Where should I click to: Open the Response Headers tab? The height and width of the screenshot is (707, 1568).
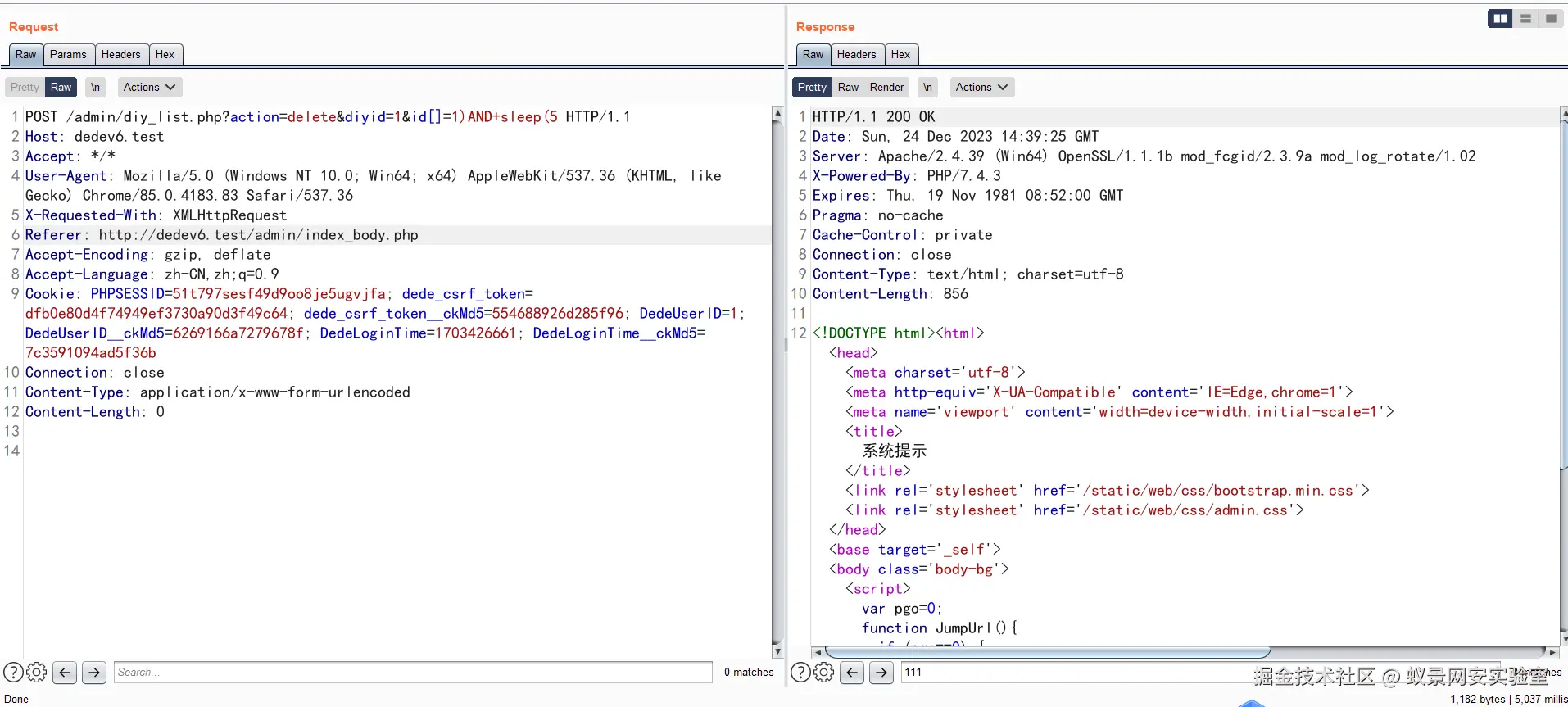[857, 54]
